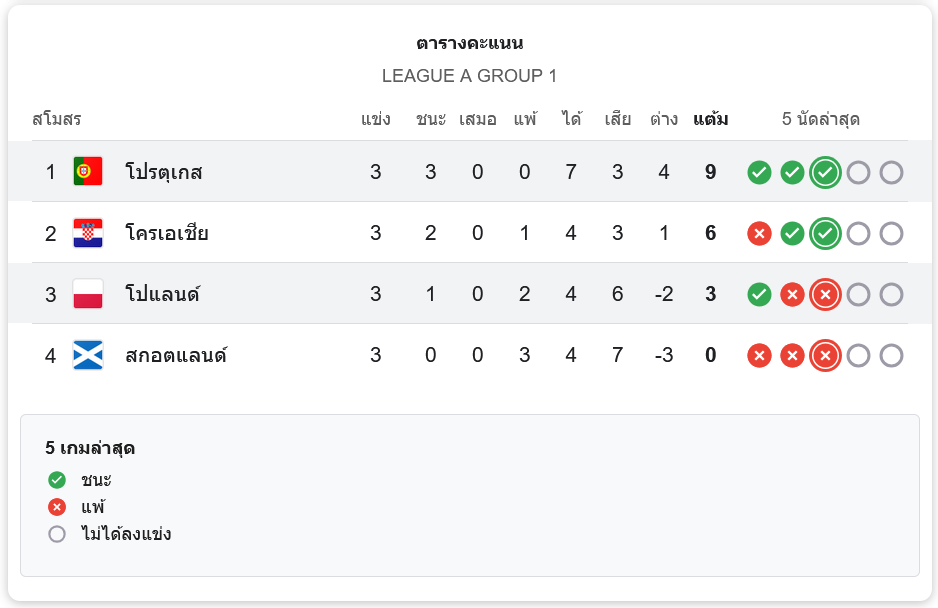938x608 pixels.
Task: Click the Scotland flag icon
Action: pos(88,355)
